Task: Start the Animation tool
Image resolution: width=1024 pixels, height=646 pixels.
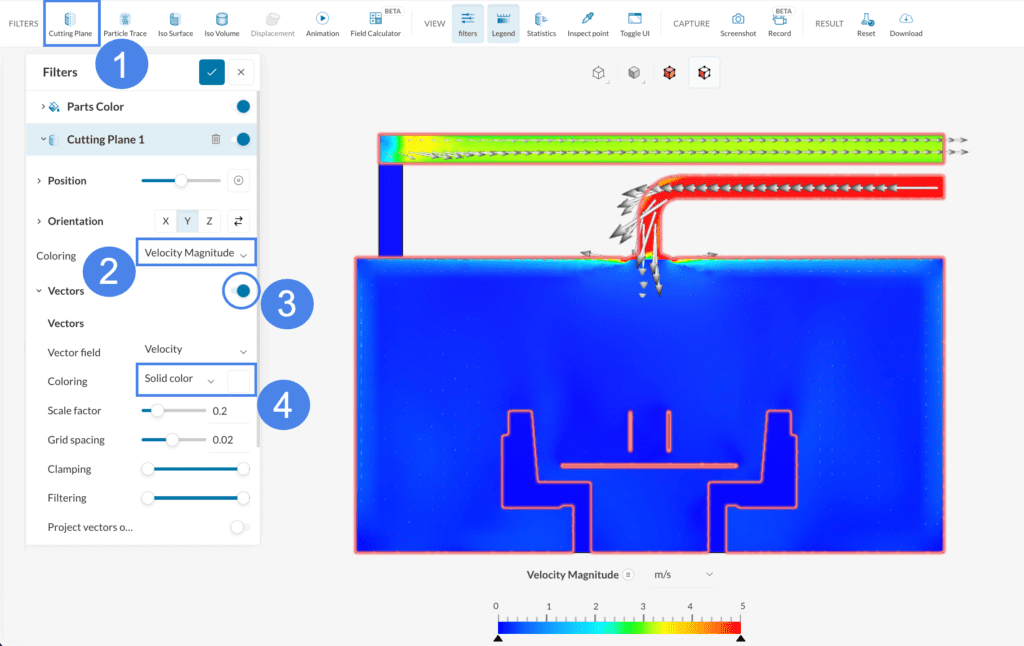Action: 322,24
